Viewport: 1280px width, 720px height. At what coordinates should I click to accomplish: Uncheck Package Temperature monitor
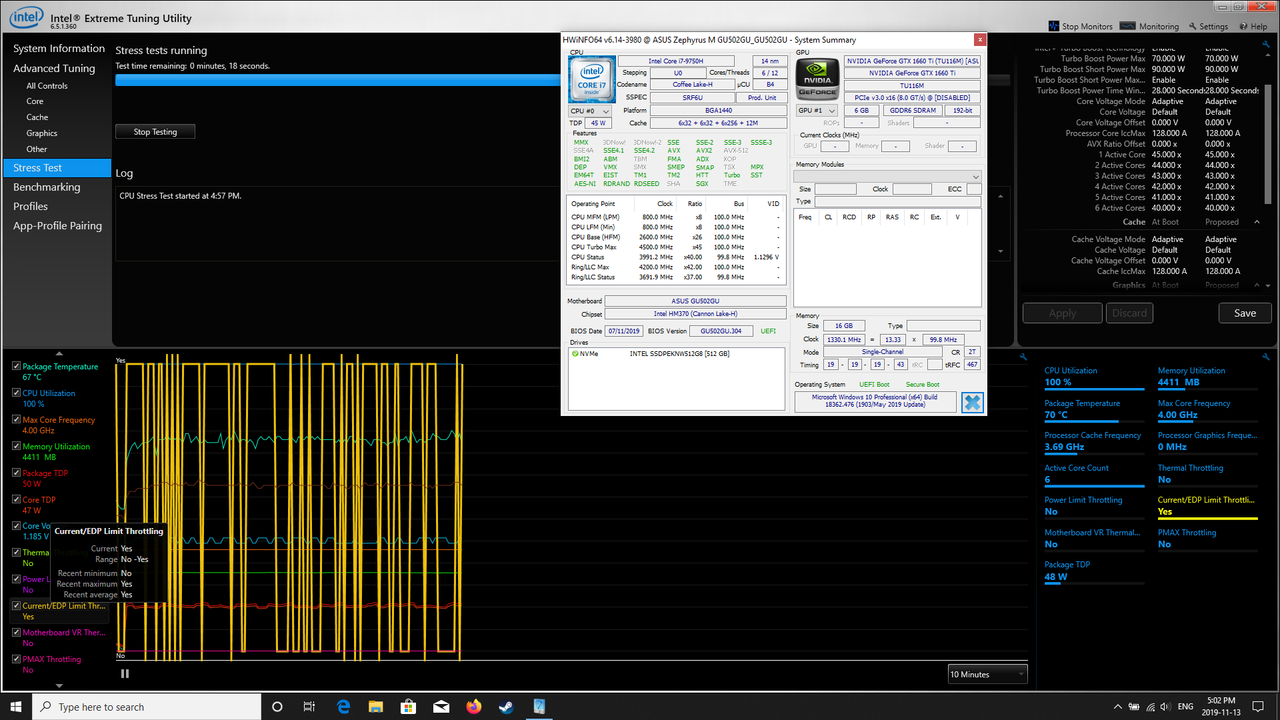point(16,366)
